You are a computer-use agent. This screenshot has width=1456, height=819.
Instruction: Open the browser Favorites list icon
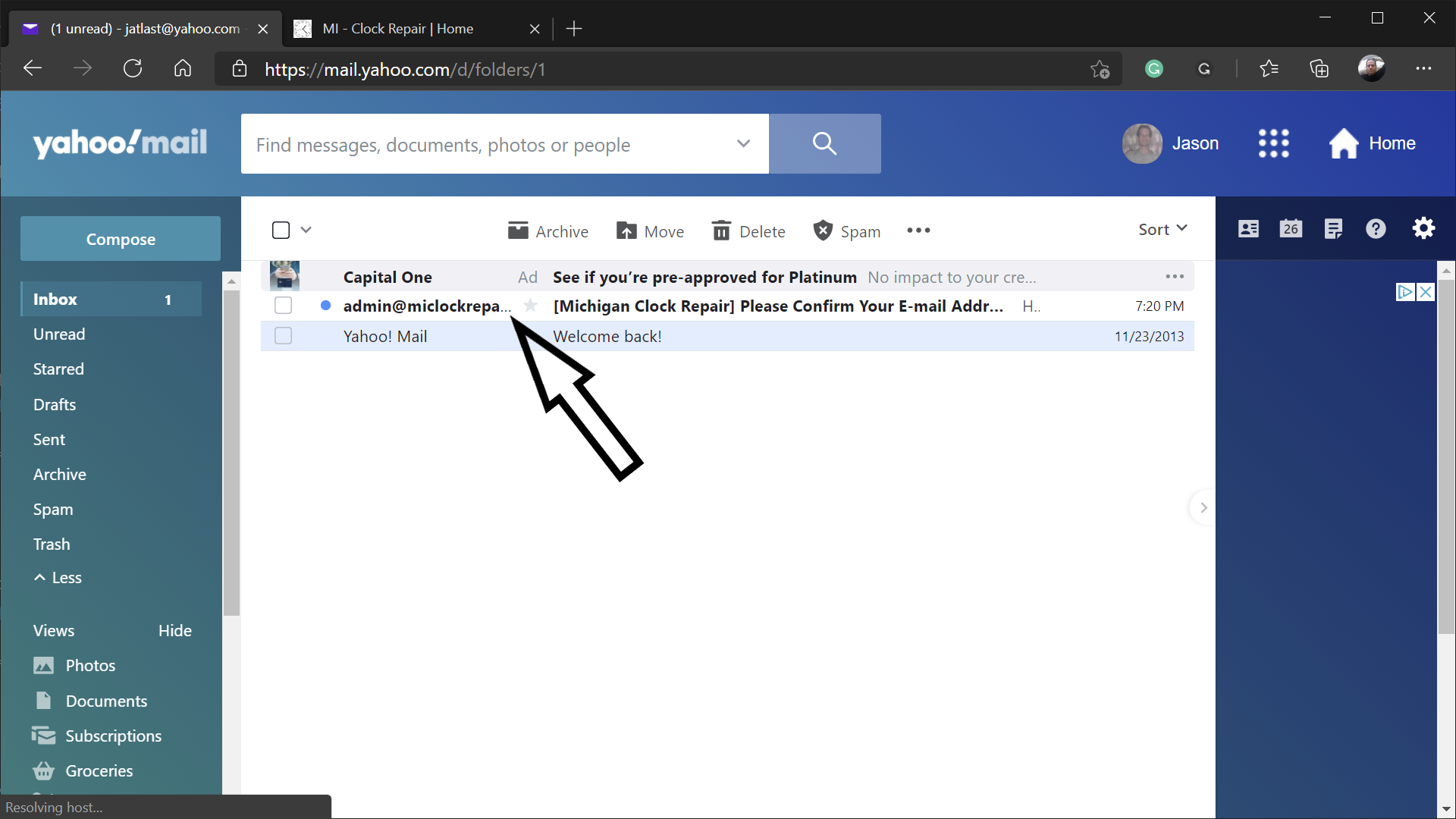pos(1269,69)
